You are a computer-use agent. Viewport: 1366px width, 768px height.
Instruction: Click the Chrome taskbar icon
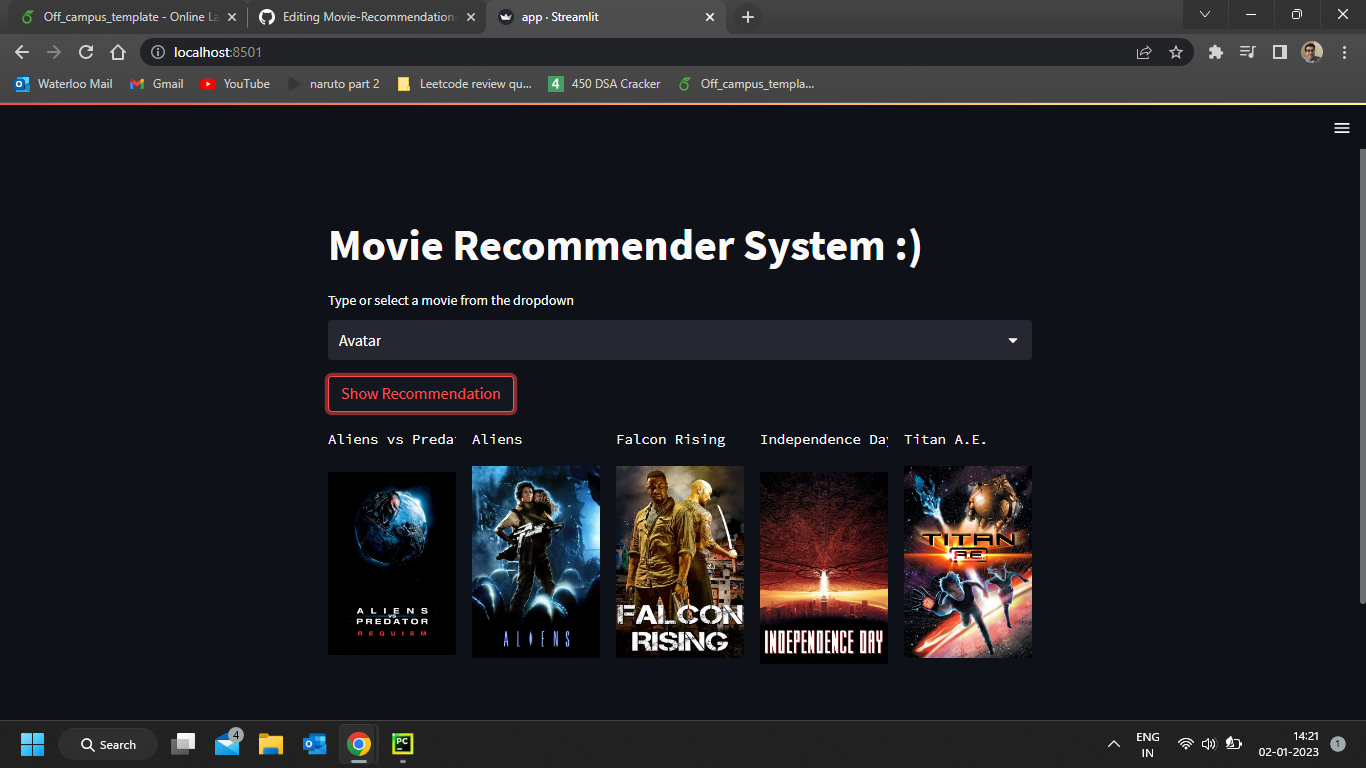click(x=359, y=744)
